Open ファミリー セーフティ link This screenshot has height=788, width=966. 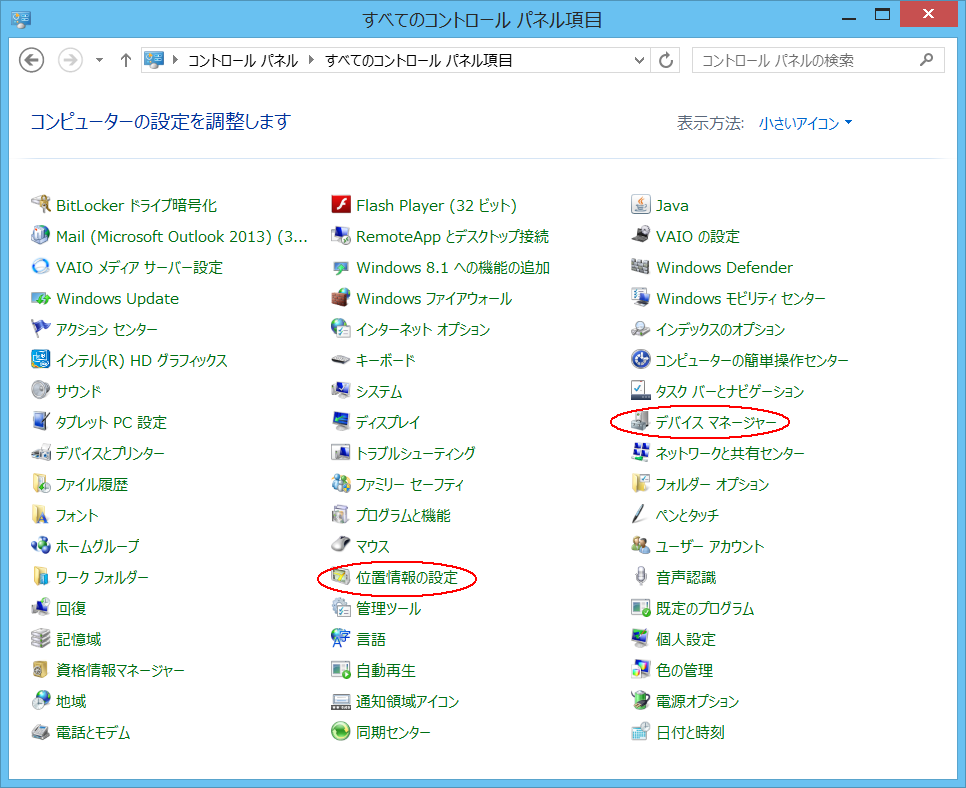pos(410,485)
